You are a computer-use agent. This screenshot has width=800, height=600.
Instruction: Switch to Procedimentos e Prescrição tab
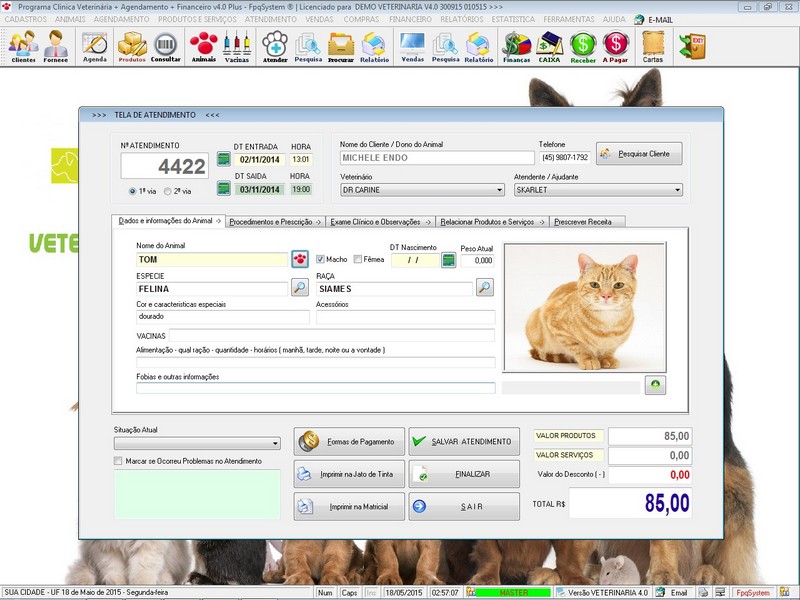pos(274,222)
